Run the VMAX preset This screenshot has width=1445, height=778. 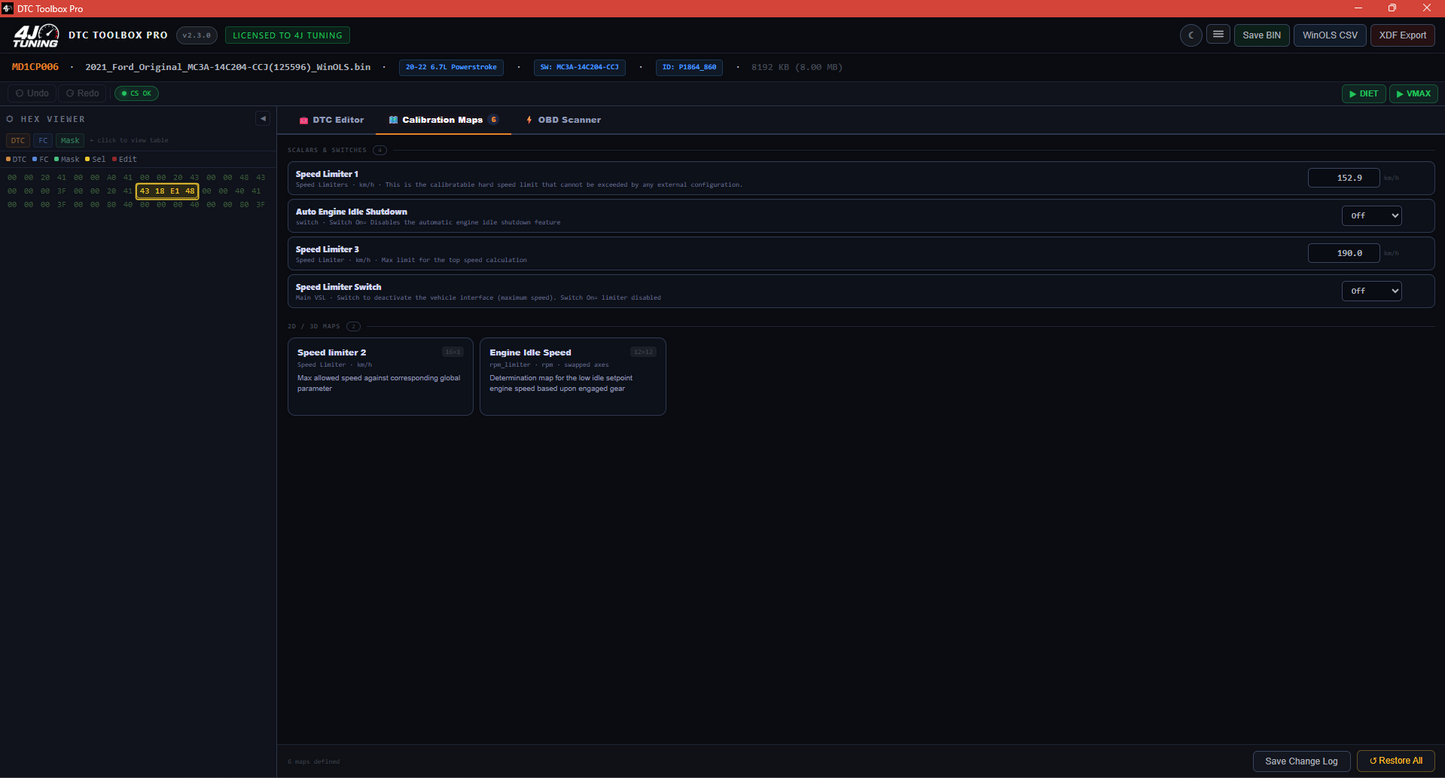[1413, 93]
